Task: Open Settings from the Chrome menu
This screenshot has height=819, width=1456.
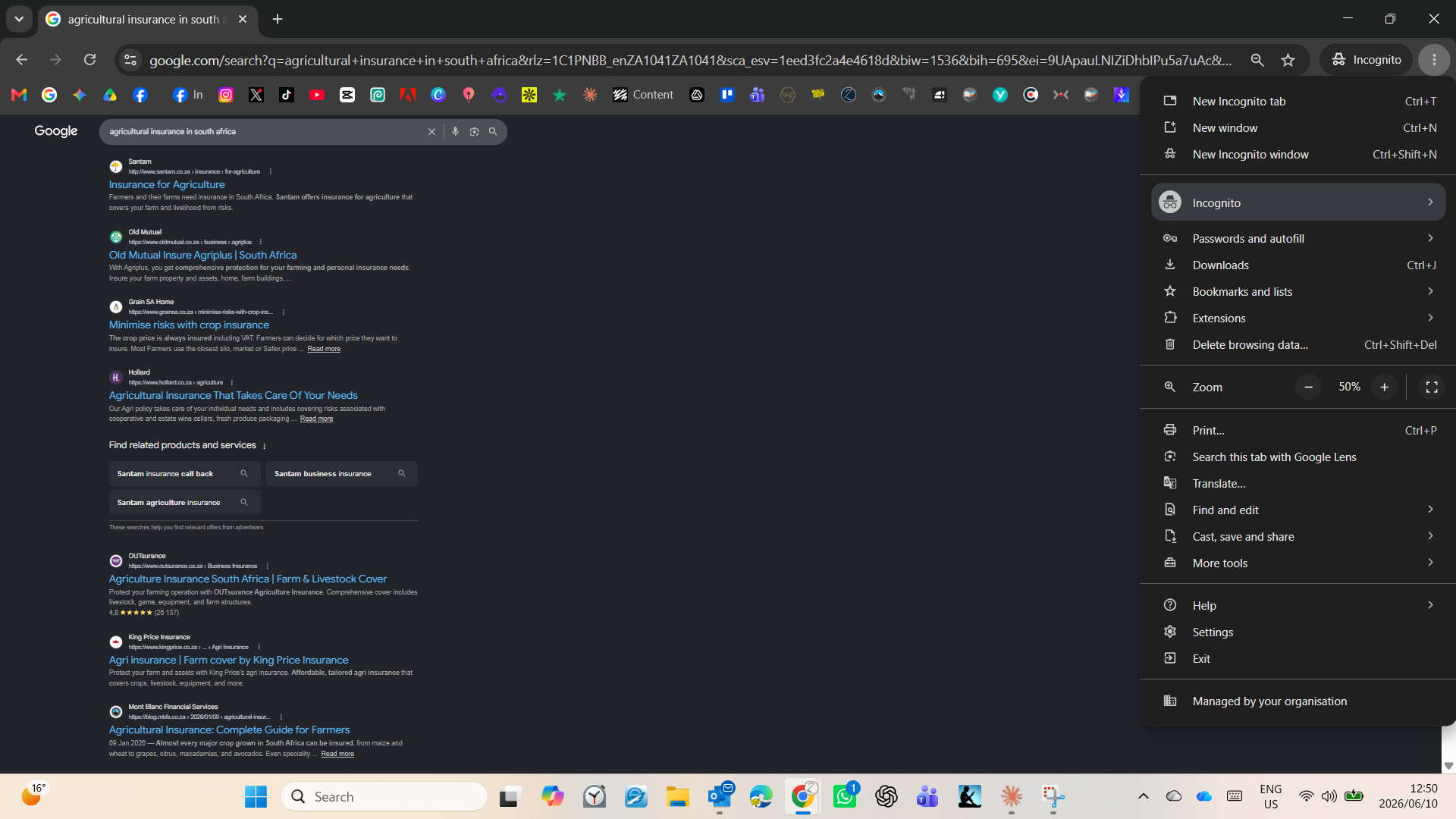Action: point(1298,632)
